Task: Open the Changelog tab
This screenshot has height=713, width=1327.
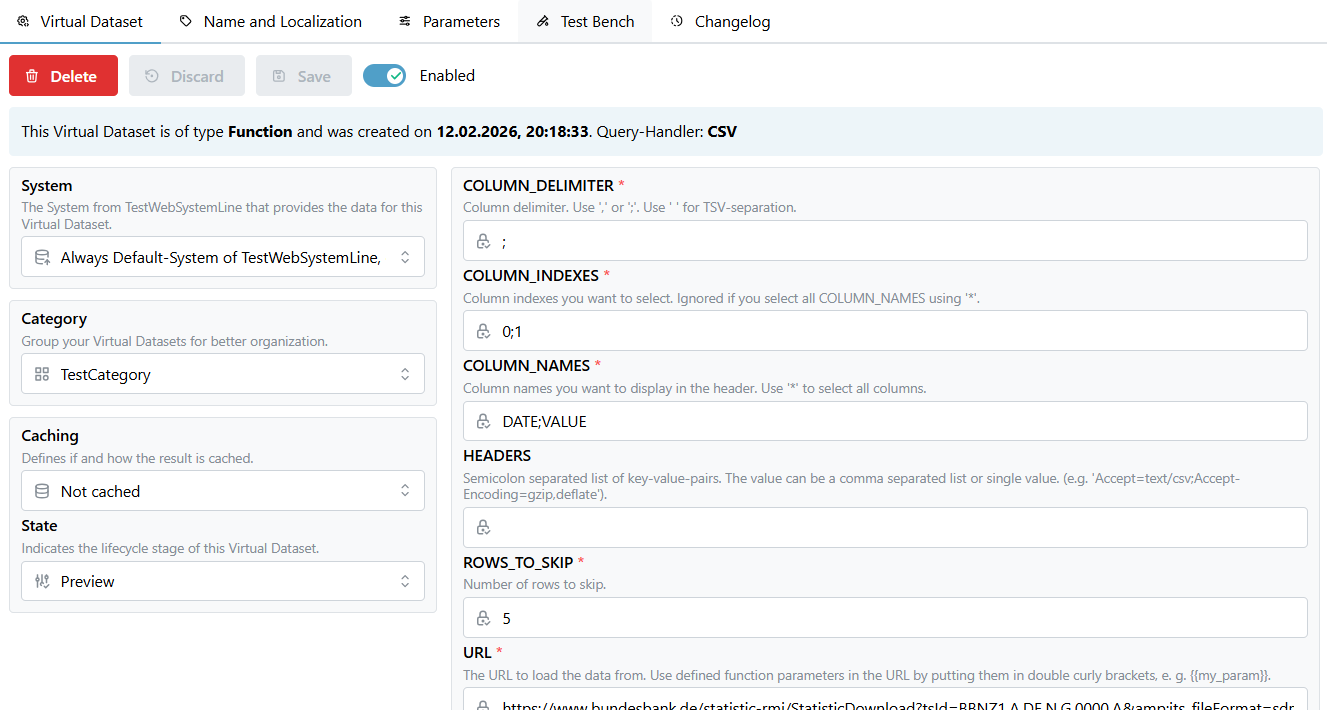Action: 720,21
